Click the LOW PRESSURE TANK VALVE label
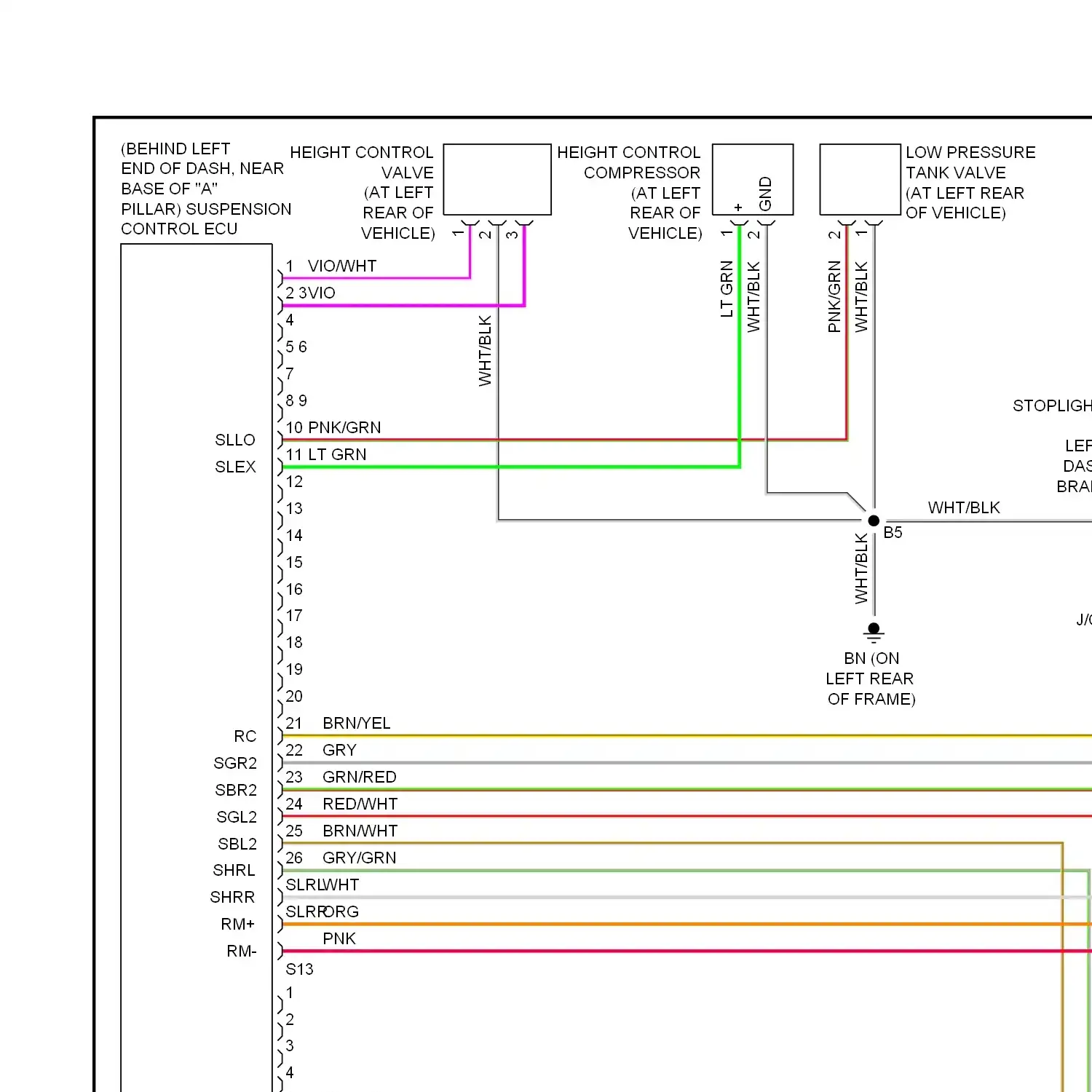This screenshot has height=1092, width=1092. tap(970, 183)
